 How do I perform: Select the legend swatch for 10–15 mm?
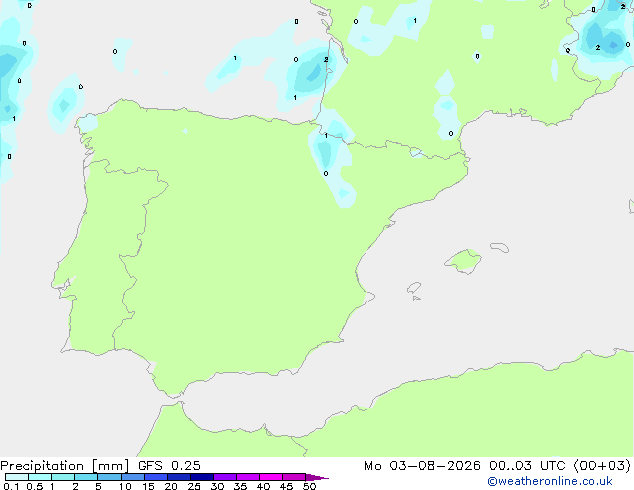click(132, 477)
